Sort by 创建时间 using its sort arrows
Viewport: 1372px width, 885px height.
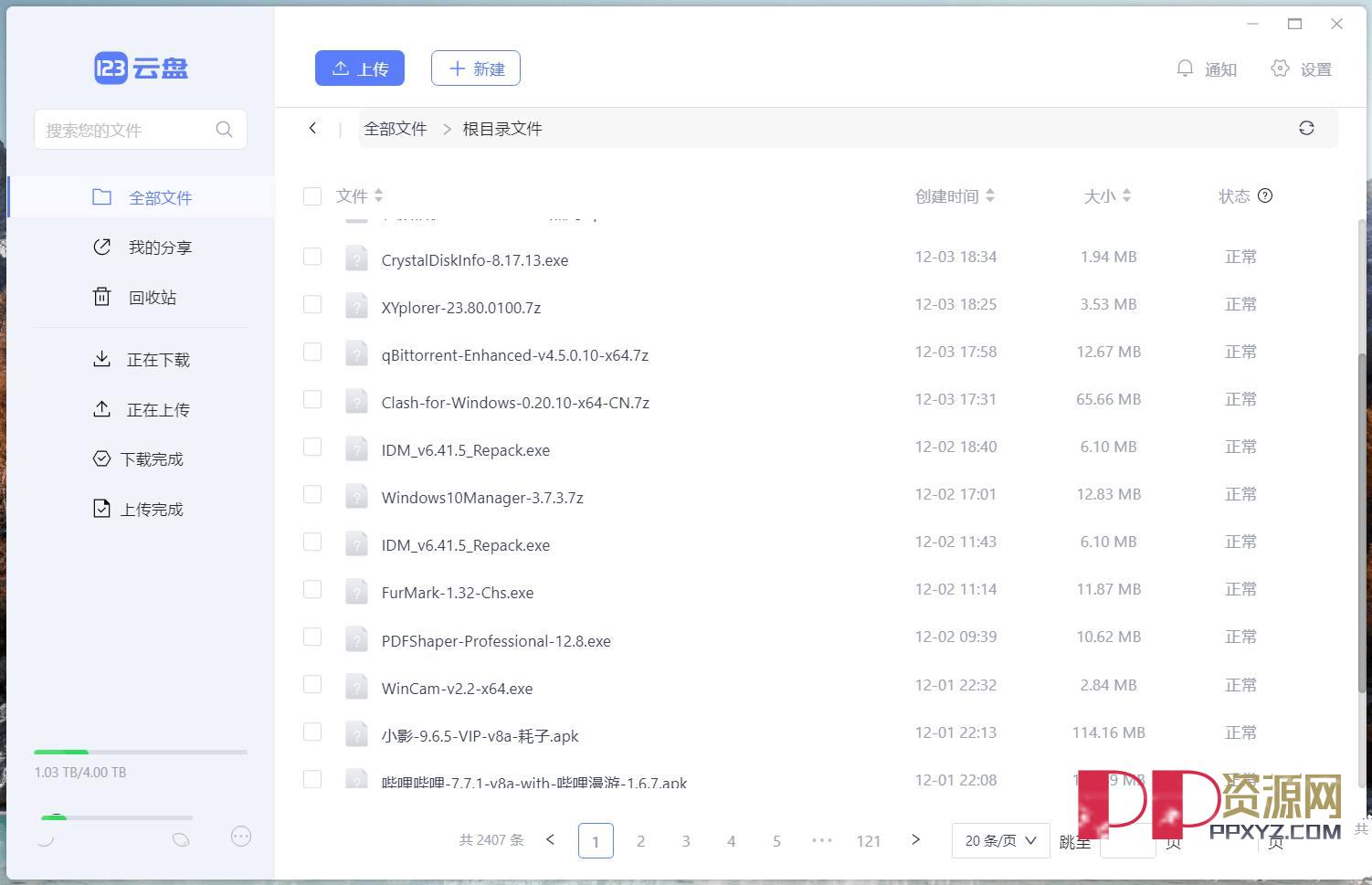(x=990, y=195)
